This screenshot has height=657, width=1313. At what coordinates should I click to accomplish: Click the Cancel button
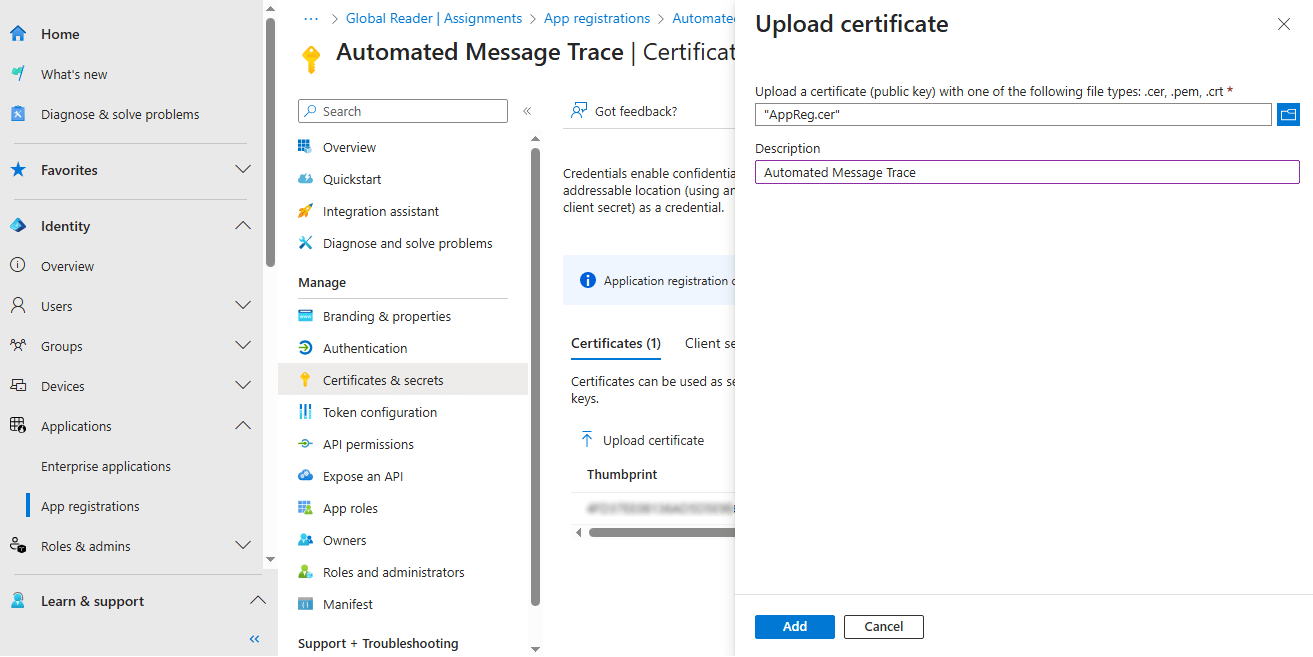tap(884, 627)
